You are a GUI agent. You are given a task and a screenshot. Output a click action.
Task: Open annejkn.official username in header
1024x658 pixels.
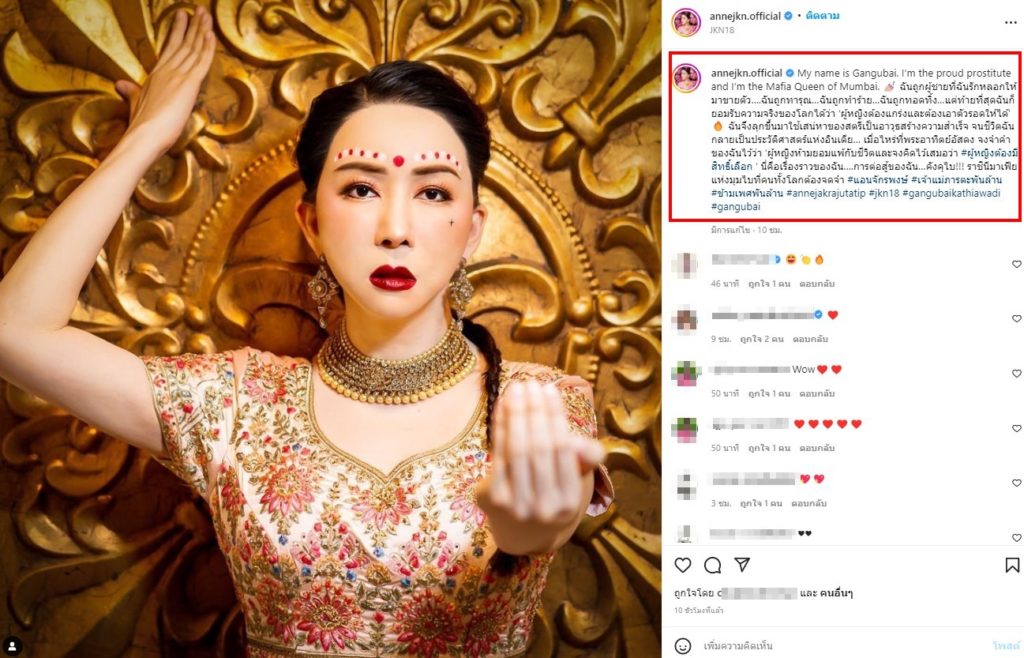click(x=745, y=16)
